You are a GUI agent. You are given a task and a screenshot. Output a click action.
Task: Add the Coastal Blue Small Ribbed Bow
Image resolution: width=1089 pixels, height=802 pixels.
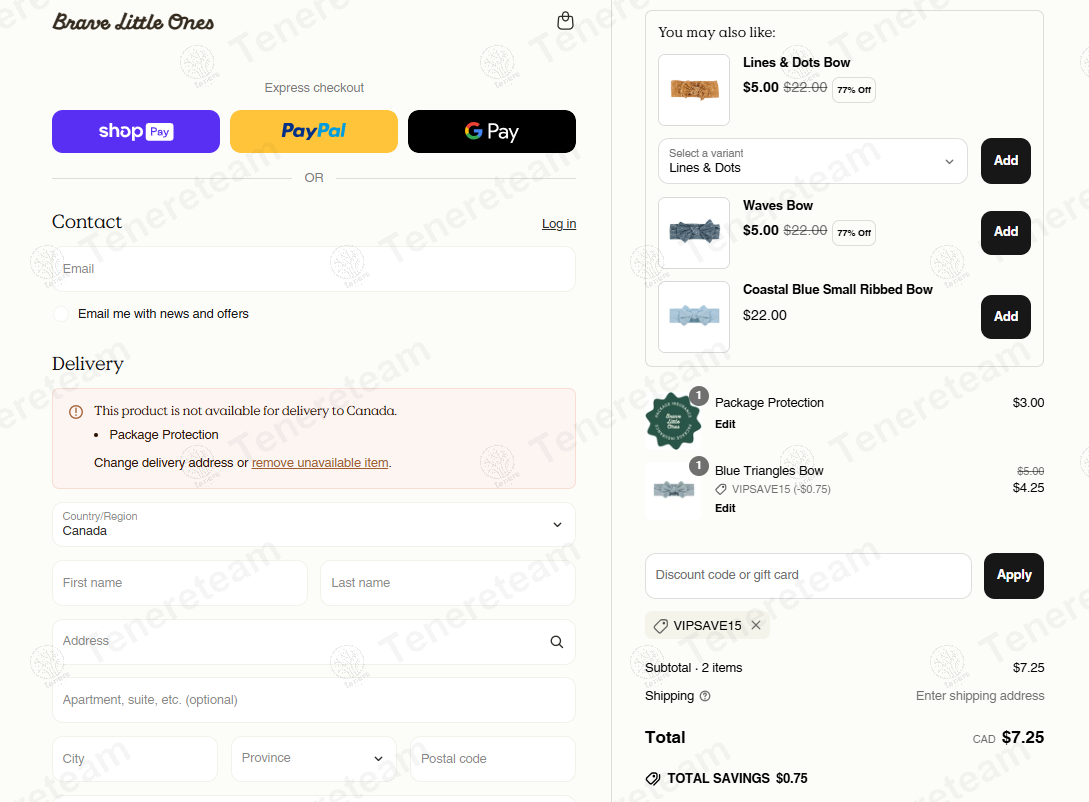click(x=1006, y=317)
